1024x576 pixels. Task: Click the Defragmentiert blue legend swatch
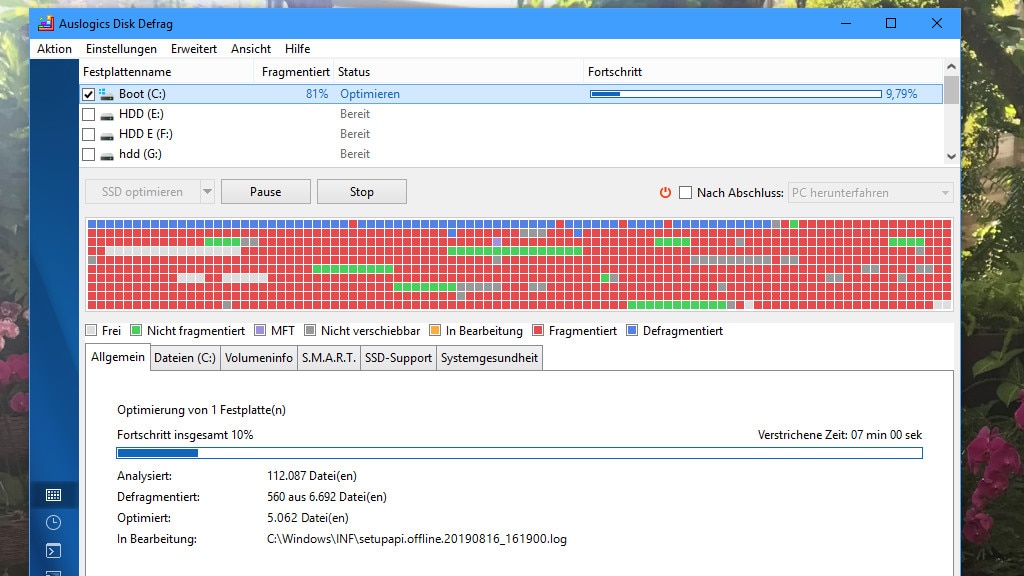[x=632, y=330]
